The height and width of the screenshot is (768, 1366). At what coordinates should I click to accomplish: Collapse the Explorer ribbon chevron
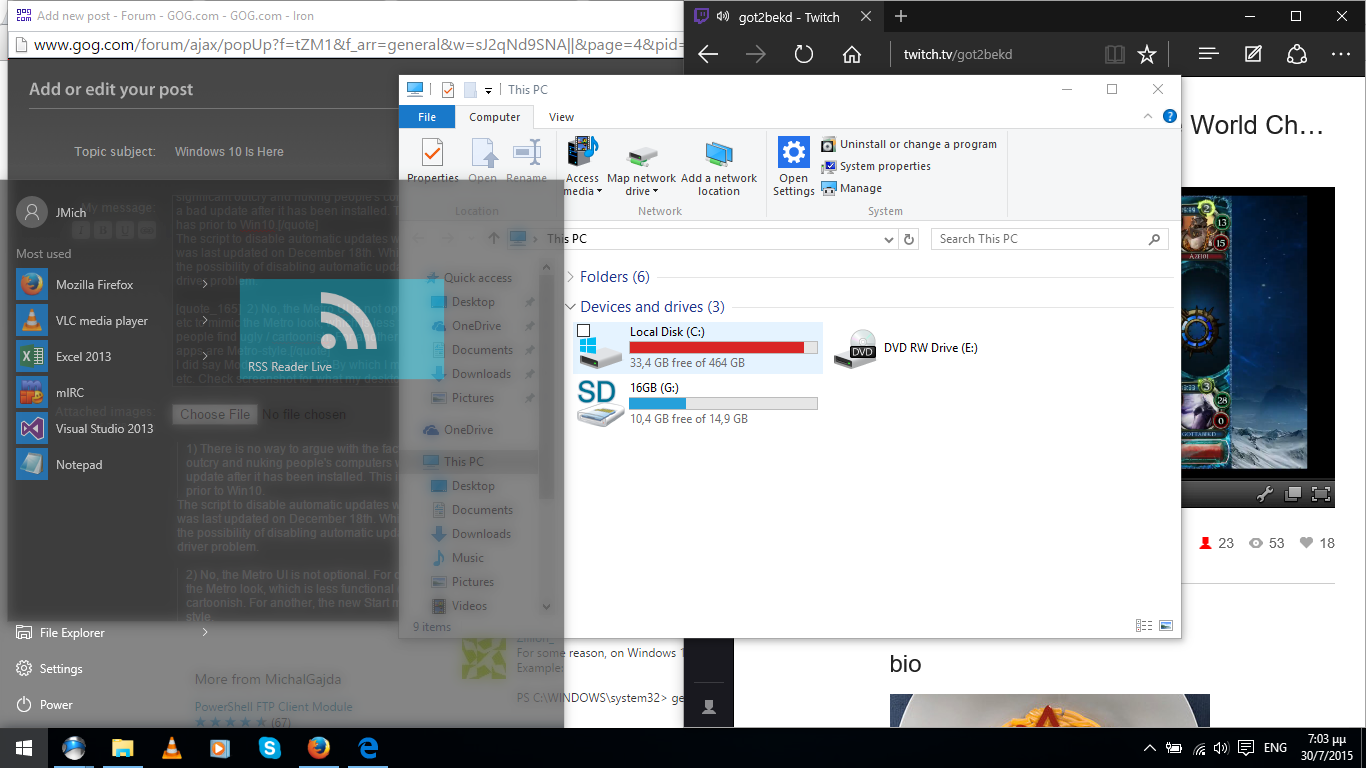(1148, 117)
